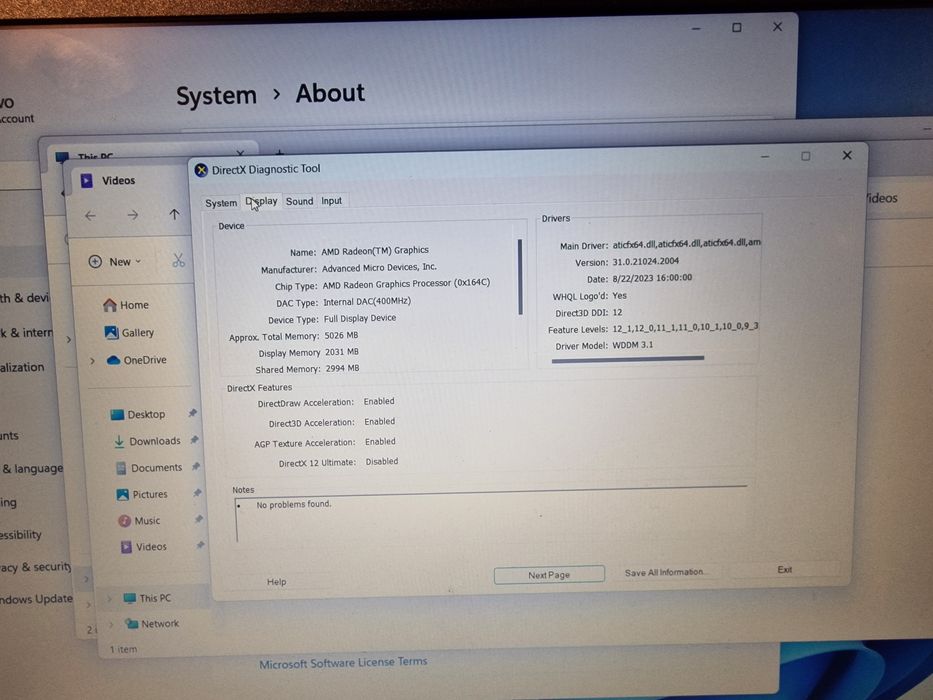Click Save All Information button
Image resolution: width=933 pixels, height=700 pixels.
coord(665,572)
